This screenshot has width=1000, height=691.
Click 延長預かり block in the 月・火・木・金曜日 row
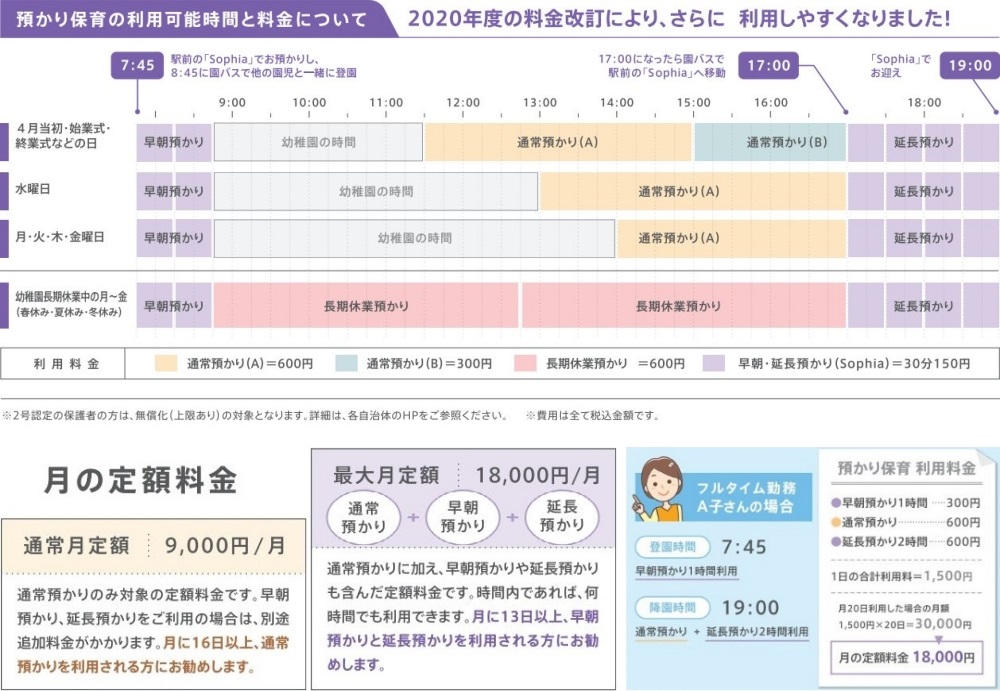coord(923,238)
